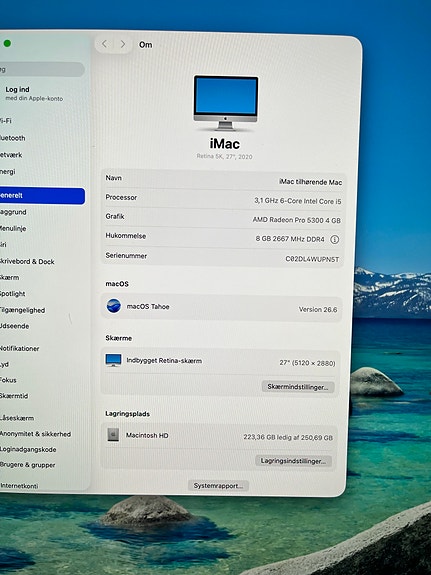Click the iMac image at top

226,103
